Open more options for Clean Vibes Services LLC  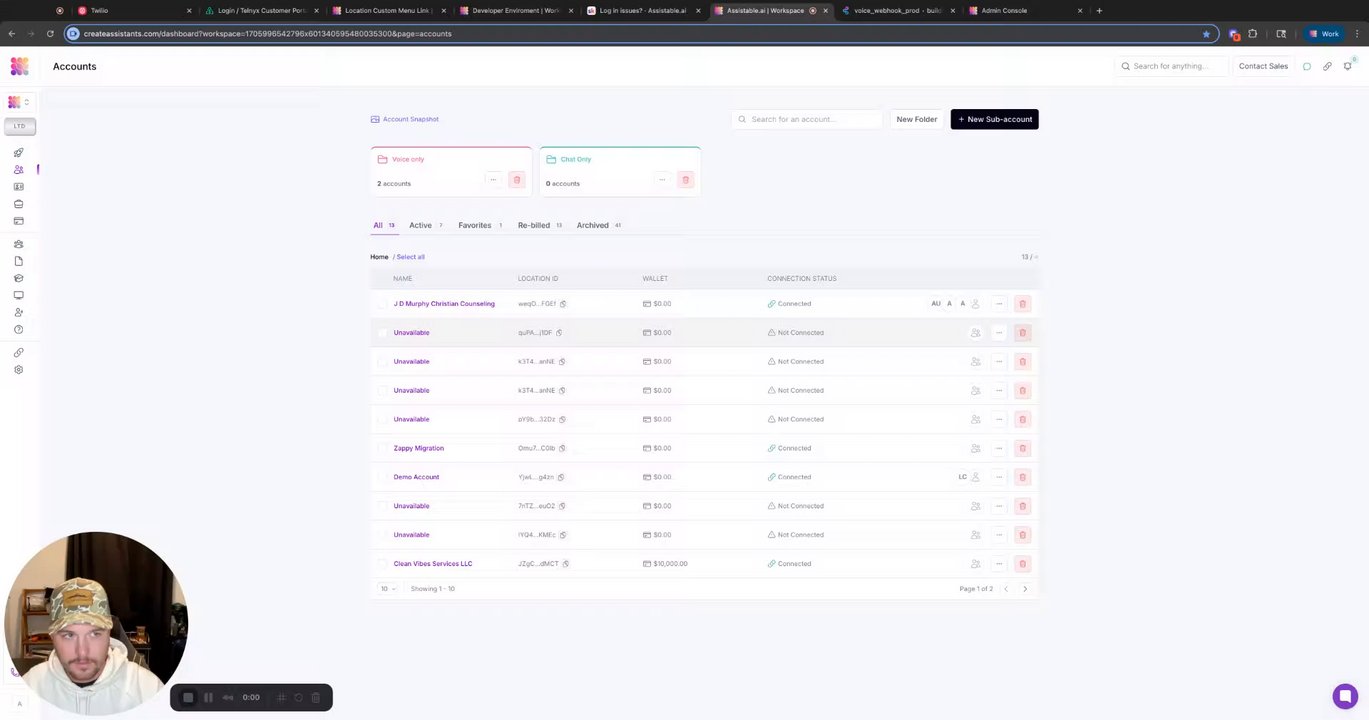tap(999, 564)
